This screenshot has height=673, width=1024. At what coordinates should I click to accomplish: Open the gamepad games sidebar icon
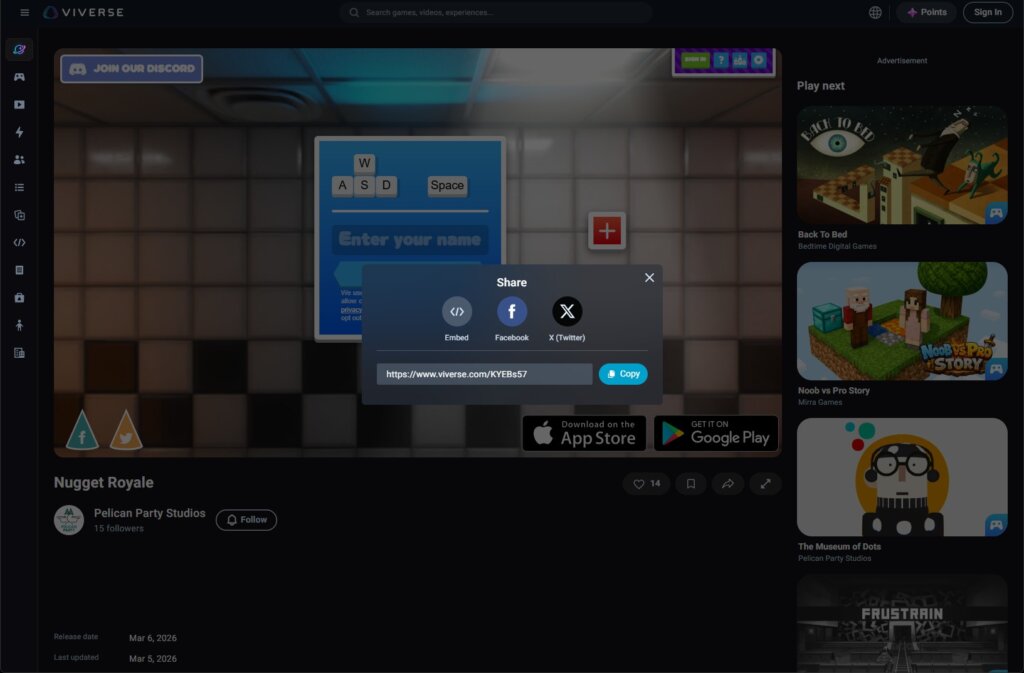[20, 77]
